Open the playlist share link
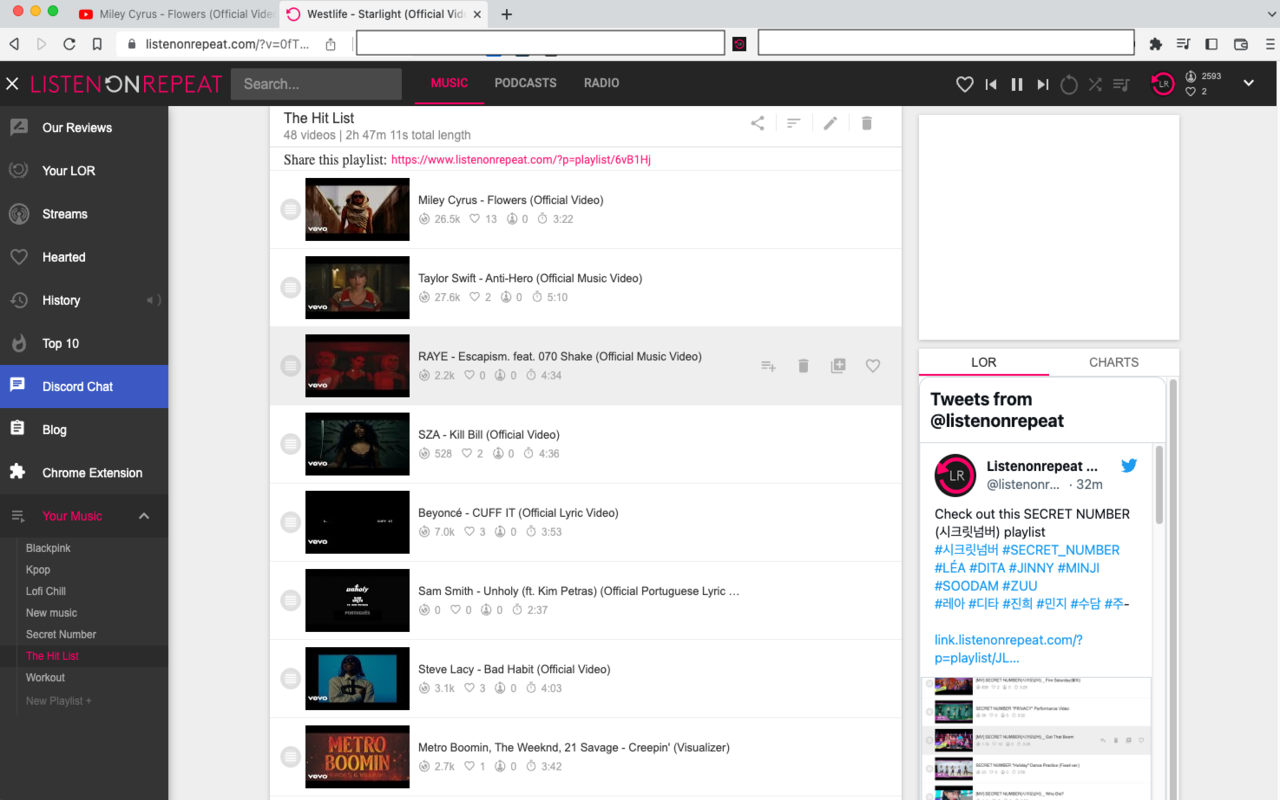Screen dimensions: 1280x800 pyautogui.click(x=520, y=158)
